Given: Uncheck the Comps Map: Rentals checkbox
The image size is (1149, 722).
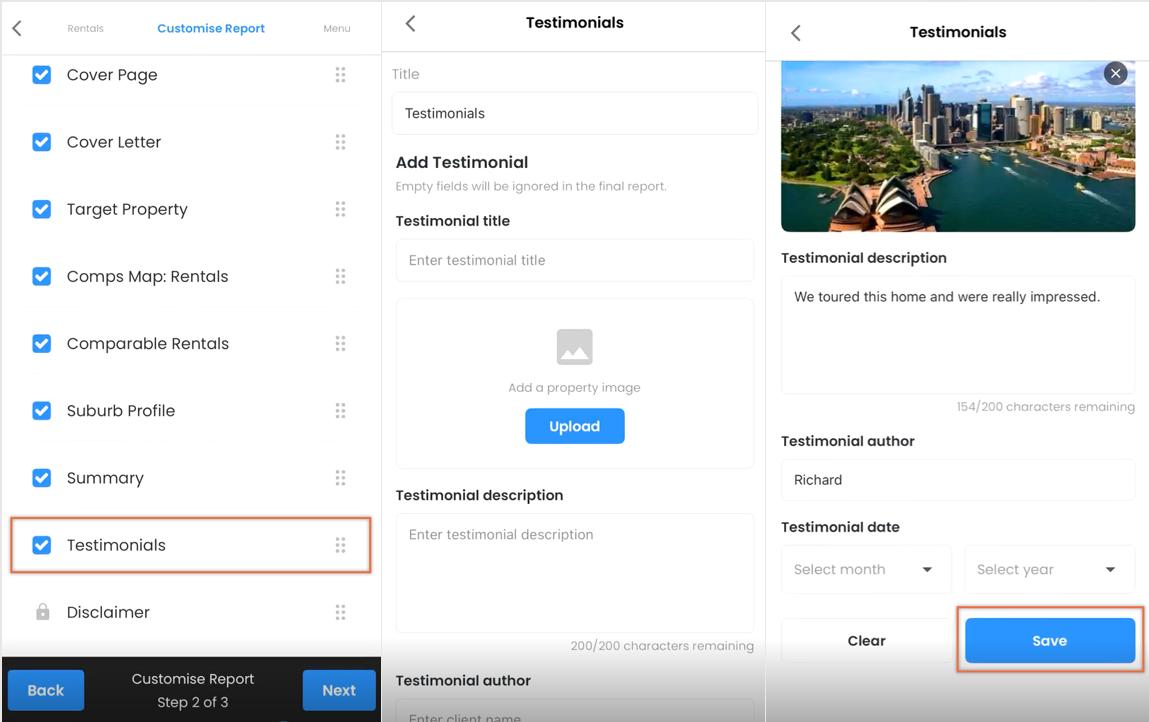Looking at the screenshot, I should pyautogui.click(x=42, y=276).
